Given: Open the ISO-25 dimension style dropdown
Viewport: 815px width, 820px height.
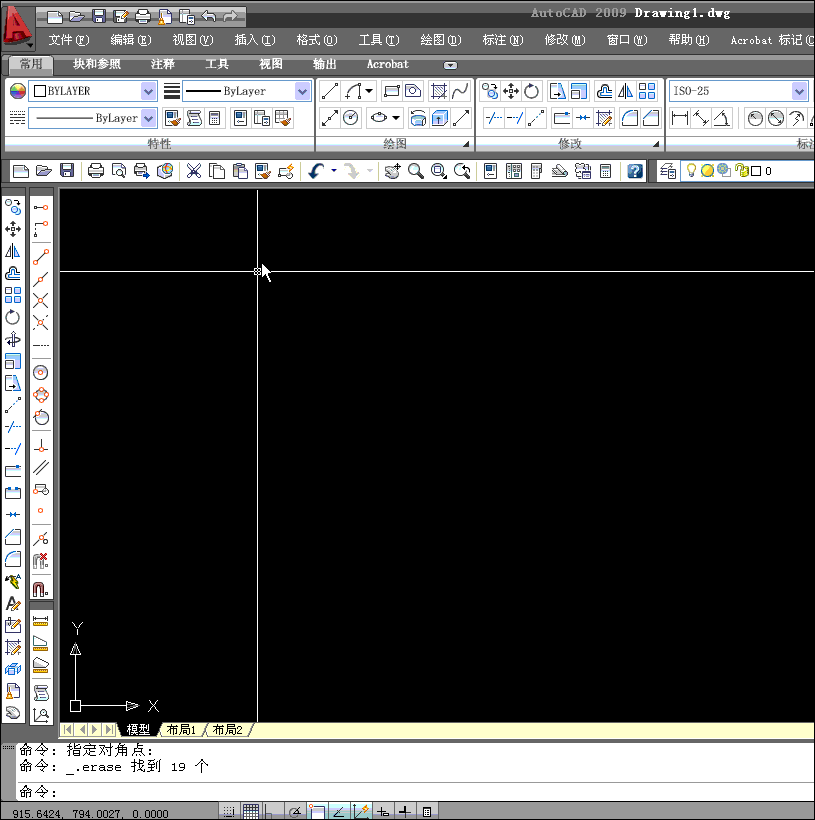Looking at the screenshot, I should (x=799, y=91).
